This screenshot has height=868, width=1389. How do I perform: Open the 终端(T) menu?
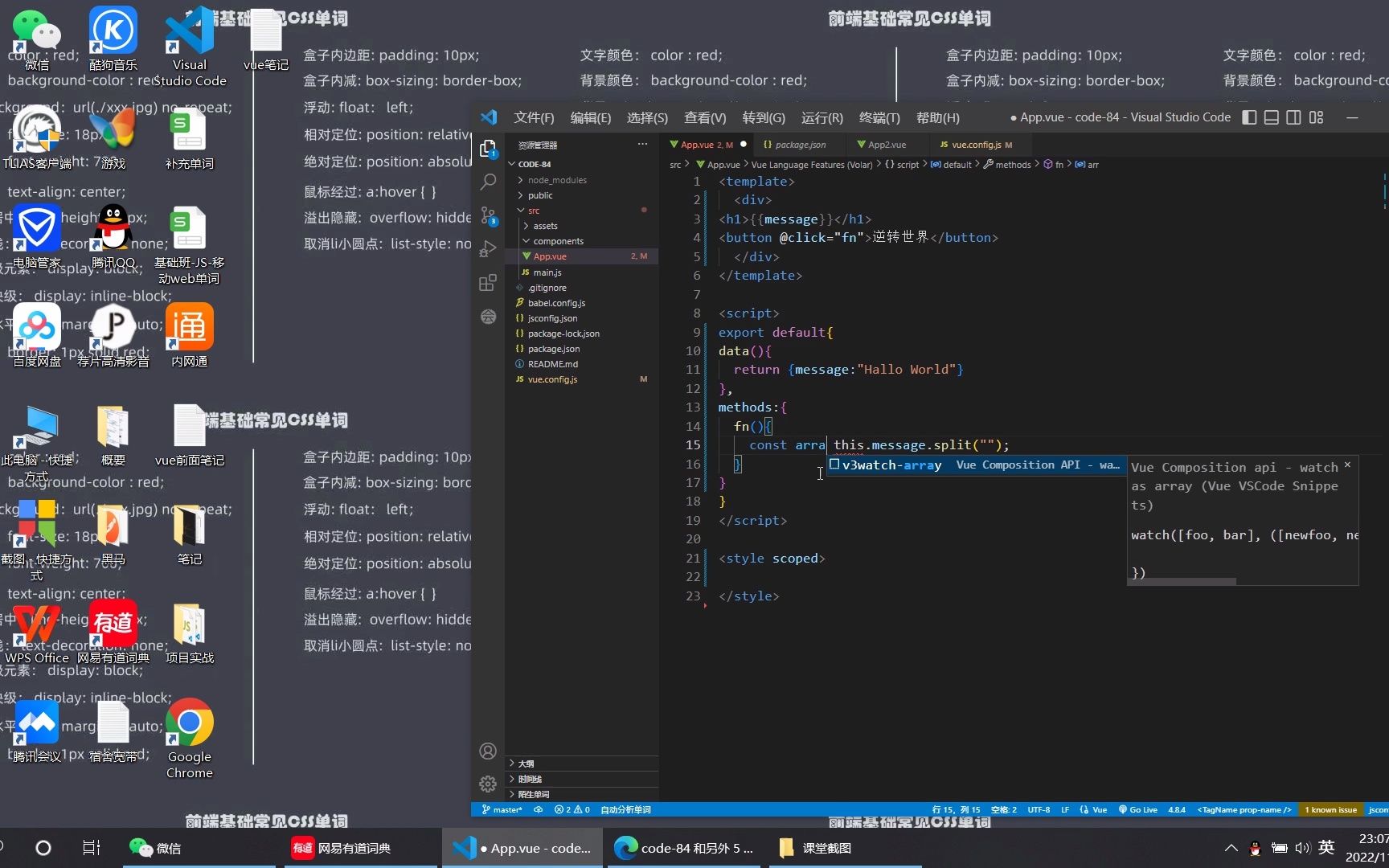(879, 117)
